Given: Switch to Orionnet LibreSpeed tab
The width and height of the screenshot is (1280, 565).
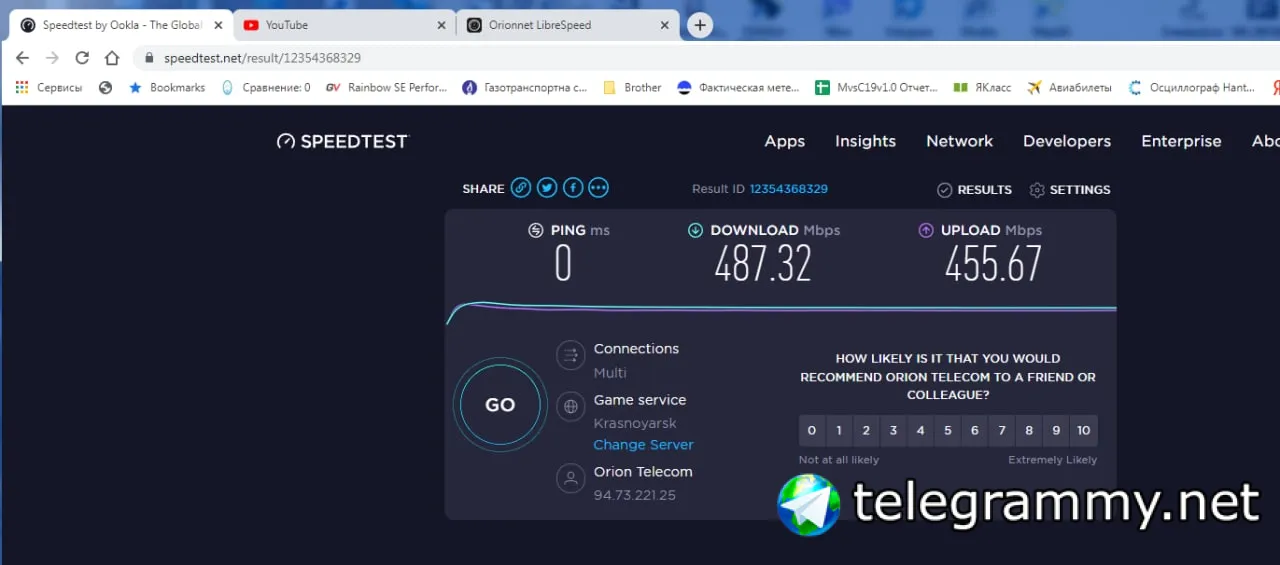Looking at the screenshot, I should click(568, 25).
